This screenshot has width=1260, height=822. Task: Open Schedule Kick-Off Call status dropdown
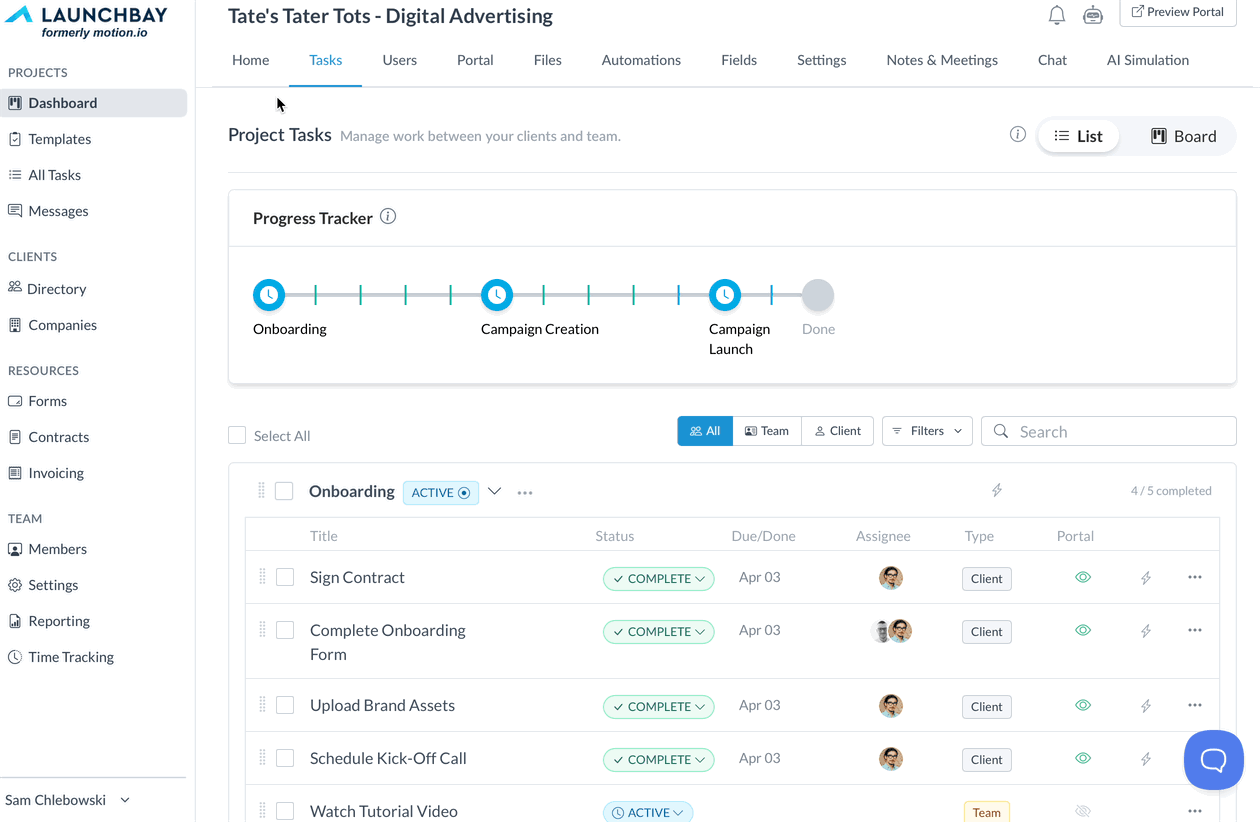coord(658,759)
